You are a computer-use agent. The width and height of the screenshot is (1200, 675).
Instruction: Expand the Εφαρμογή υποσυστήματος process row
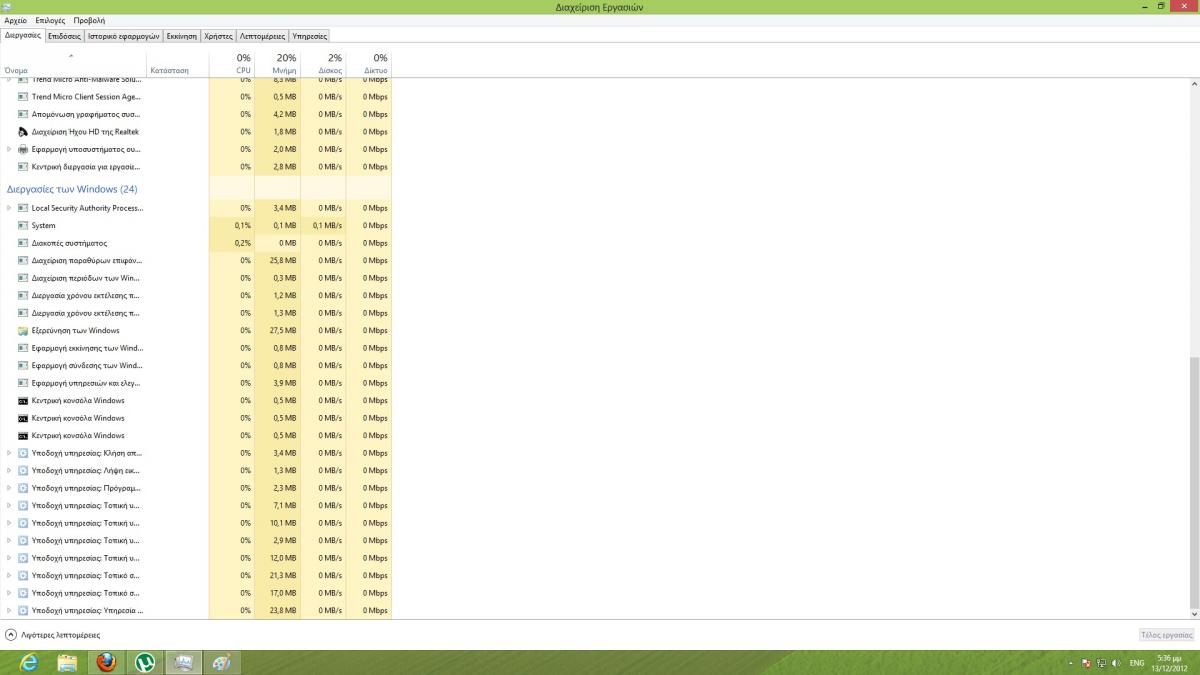point(9,149)
